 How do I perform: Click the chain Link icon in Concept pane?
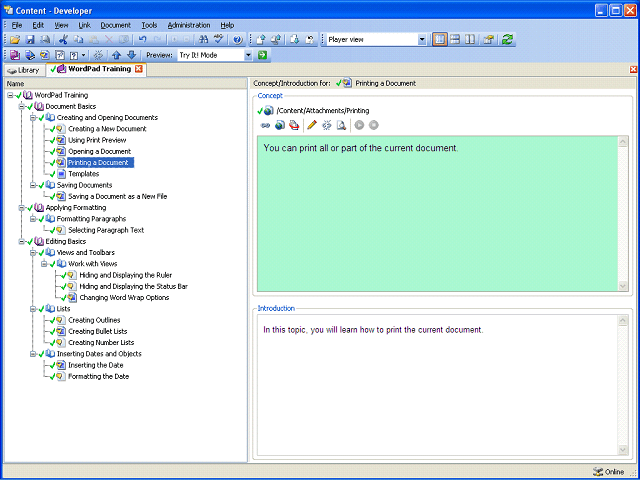point(265,125)
